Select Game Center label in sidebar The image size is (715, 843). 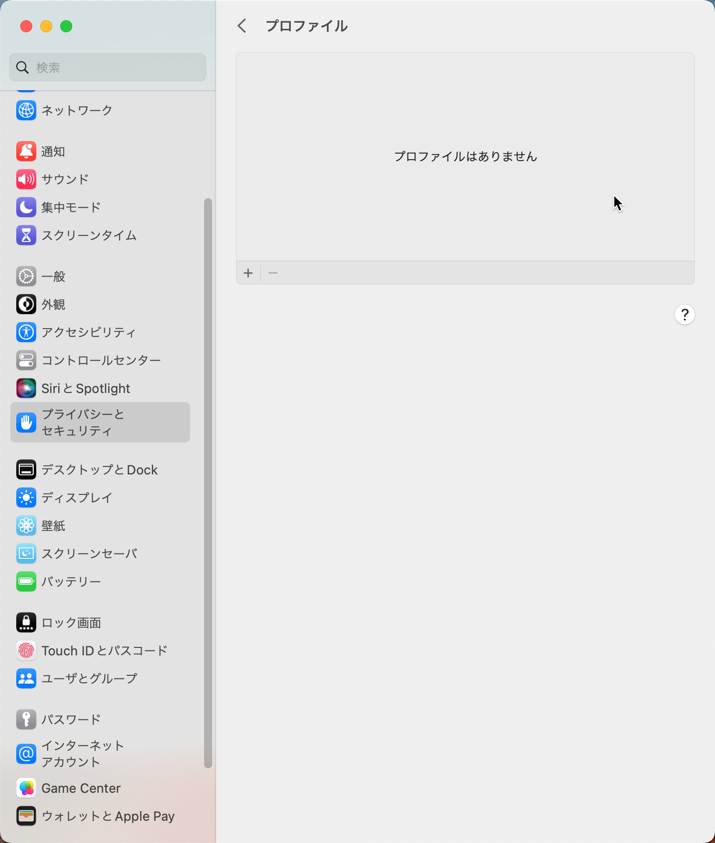click(81, 788)
